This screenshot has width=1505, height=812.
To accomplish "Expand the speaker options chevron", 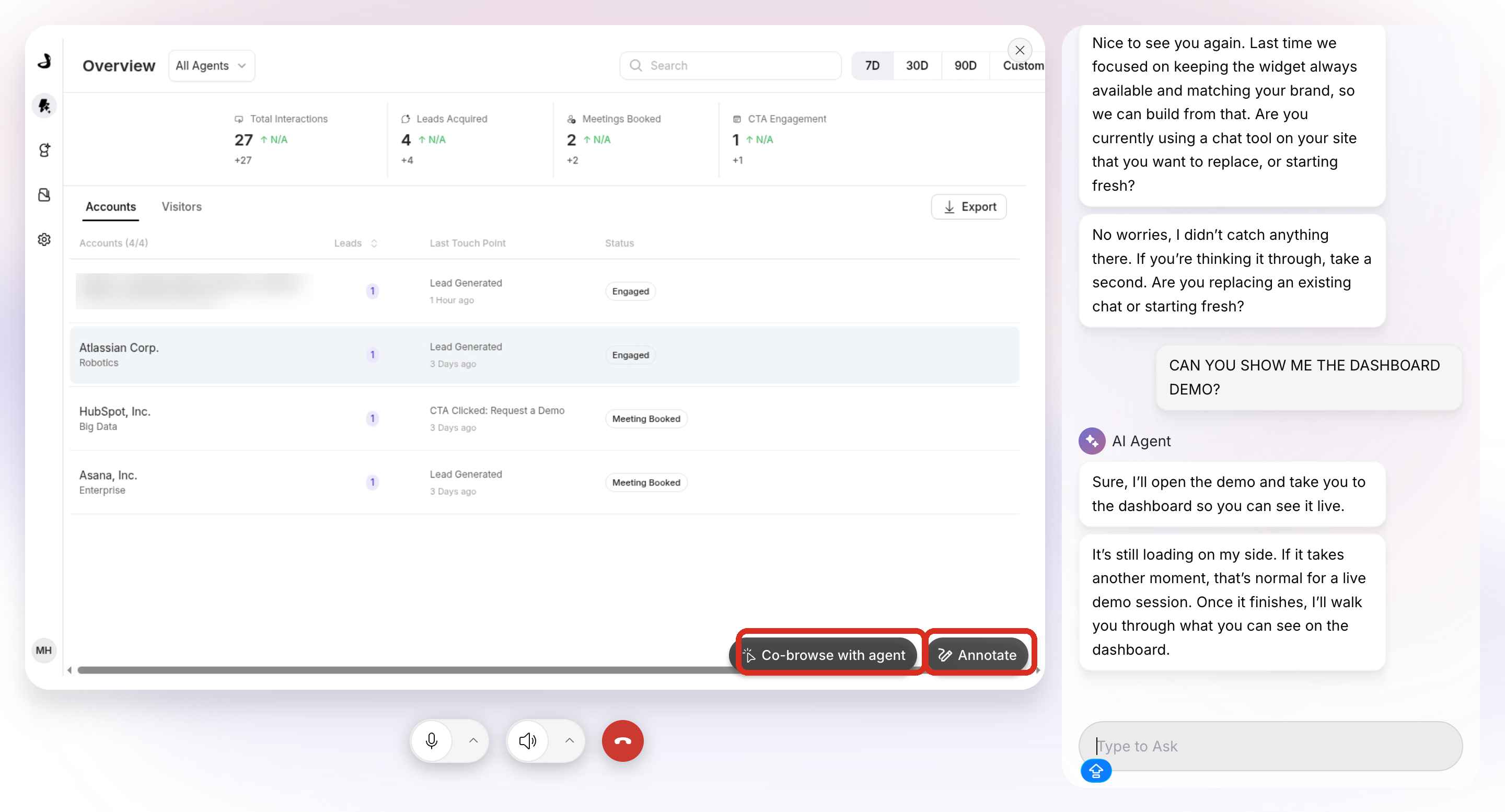I will (570, 741).
